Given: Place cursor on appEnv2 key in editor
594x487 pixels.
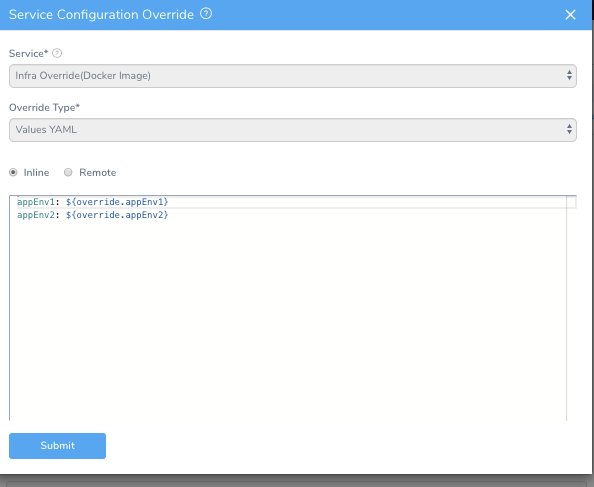Looking at the screenshot, I should coord(36,215).
